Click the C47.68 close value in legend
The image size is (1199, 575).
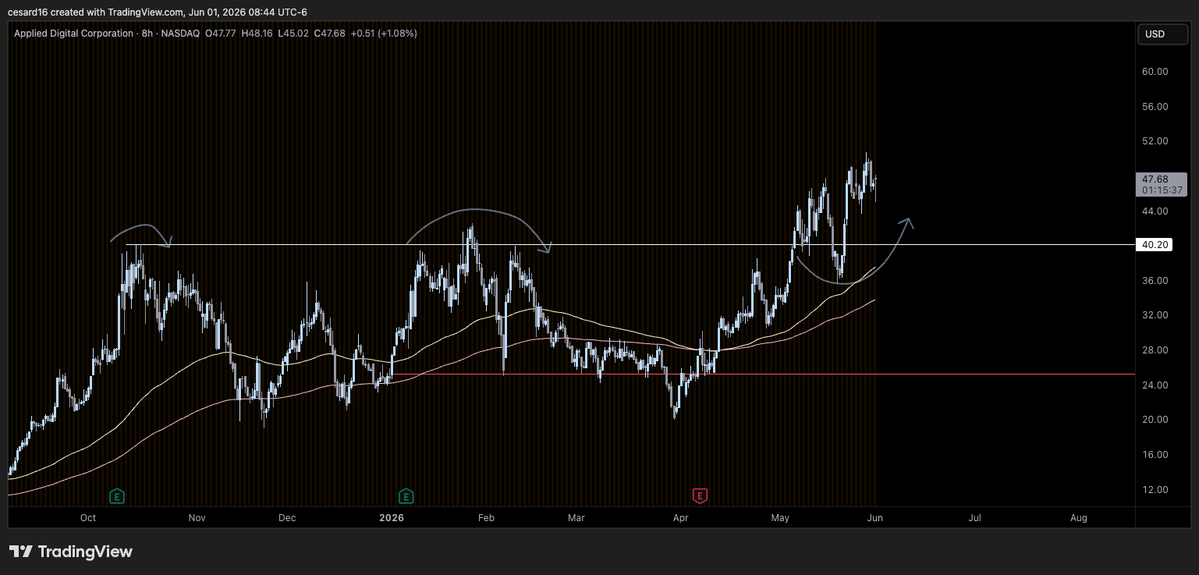point(330,34)
